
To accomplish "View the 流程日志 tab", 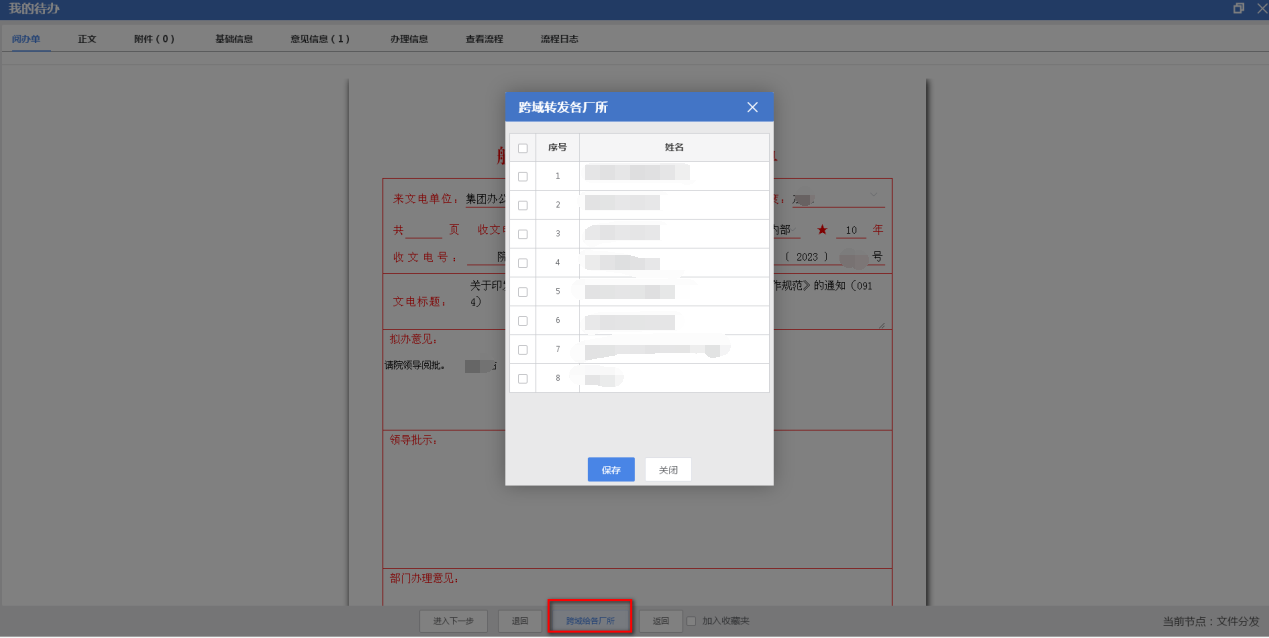I will (559, 39).
